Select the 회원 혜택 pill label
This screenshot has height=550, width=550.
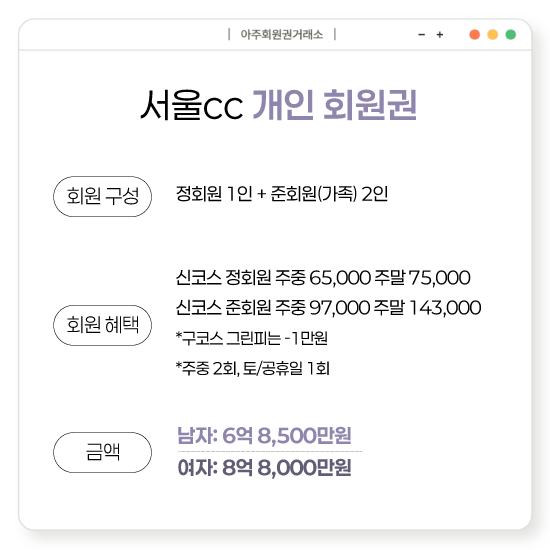102,325
